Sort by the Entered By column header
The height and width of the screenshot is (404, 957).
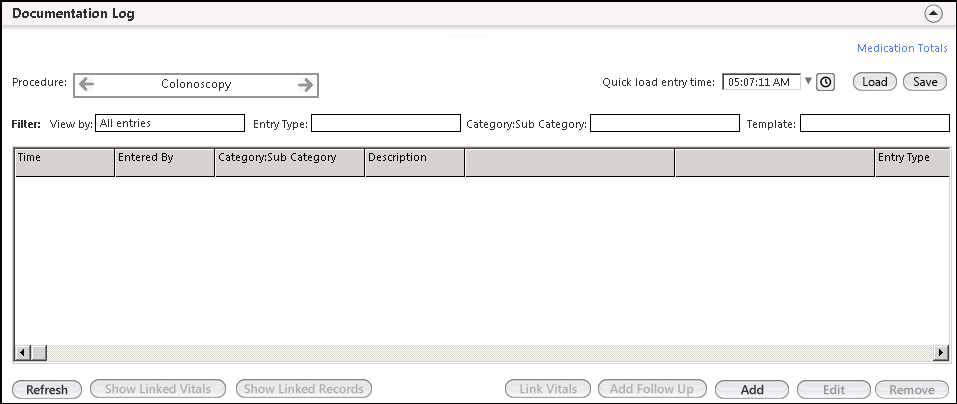pyautogui.click(x=165, y=162)
